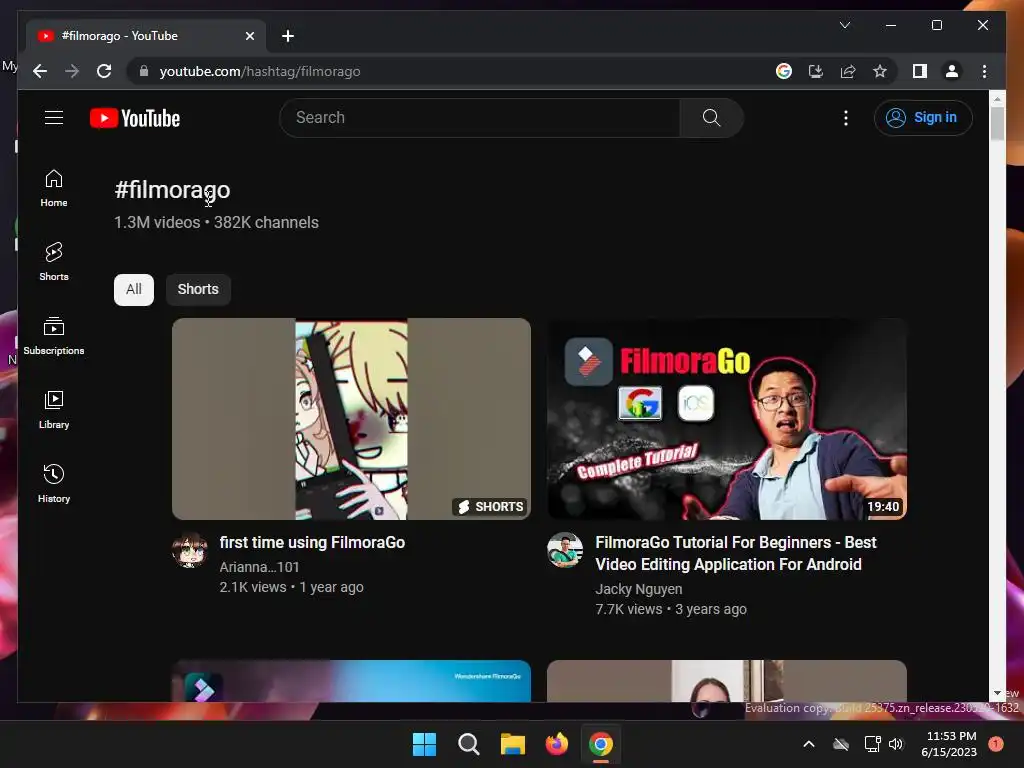Open History in the sidebar
This screenshot has height=768, width=1024.
(54, 483)
